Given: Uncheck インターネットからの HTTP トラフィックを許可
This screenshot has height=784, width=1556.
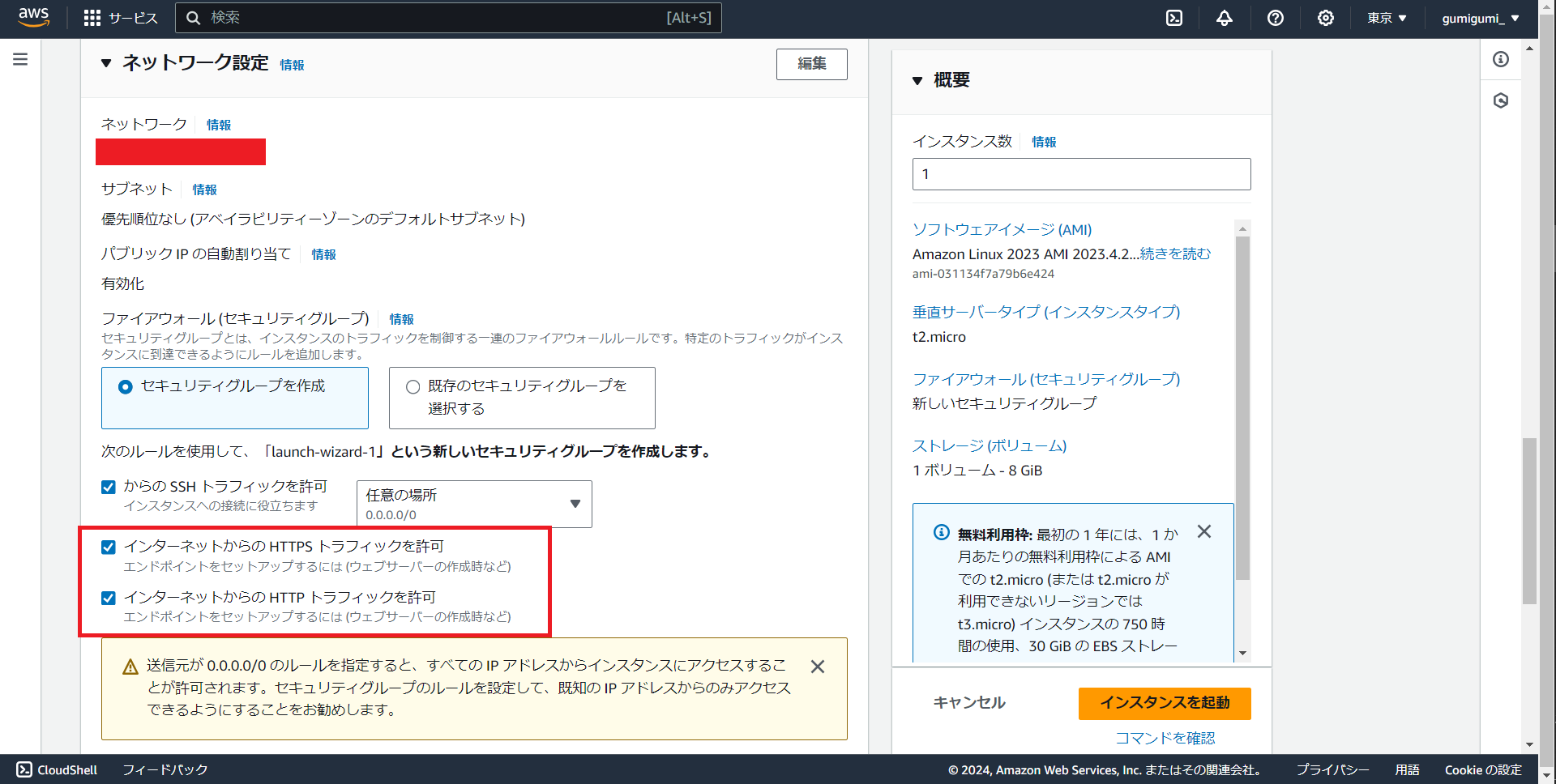Looking at the screenshot, I should click(108, 598).
